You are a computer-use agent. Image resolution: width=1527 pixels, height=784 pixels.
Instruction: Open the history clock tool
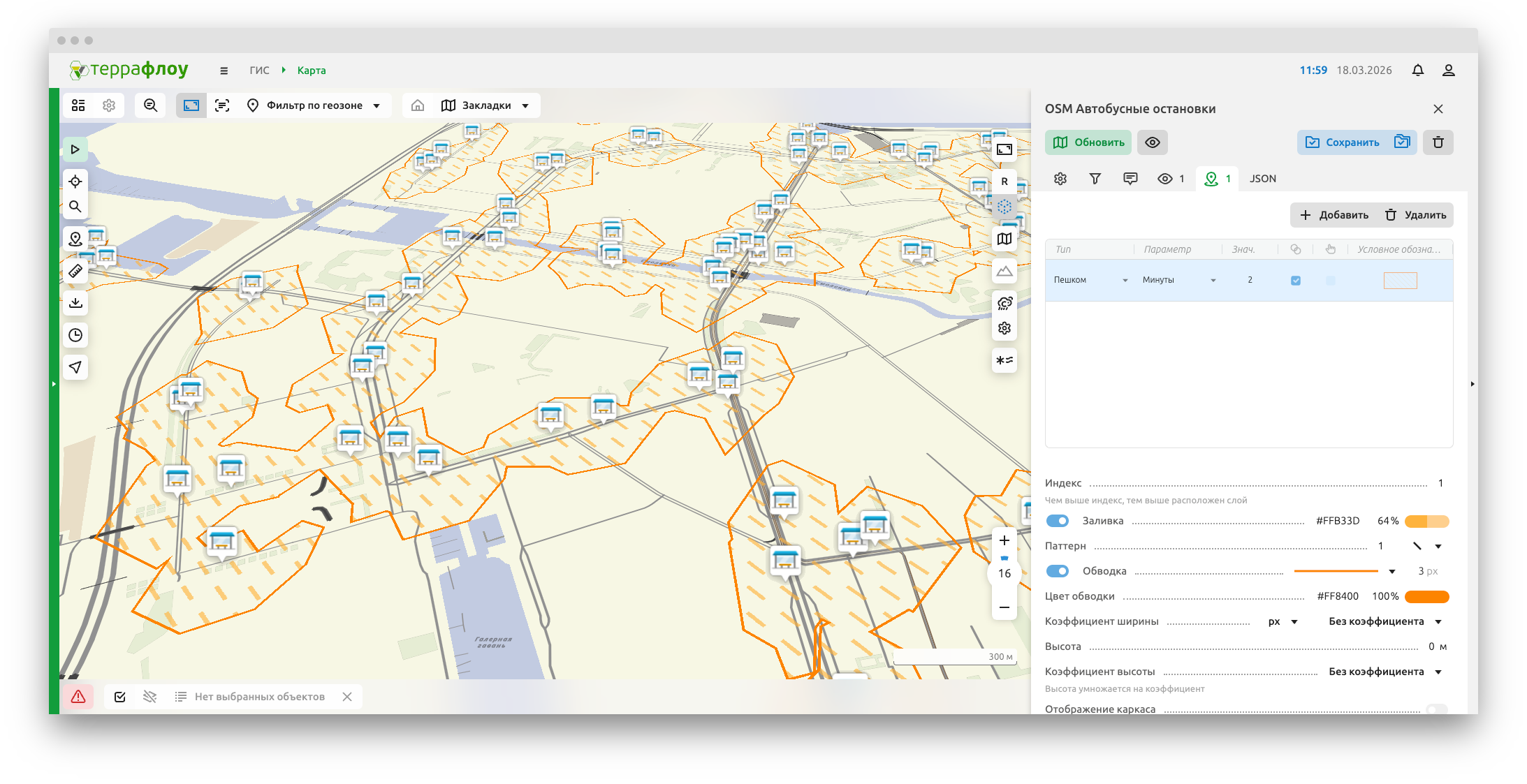click(x=75, y=335)
